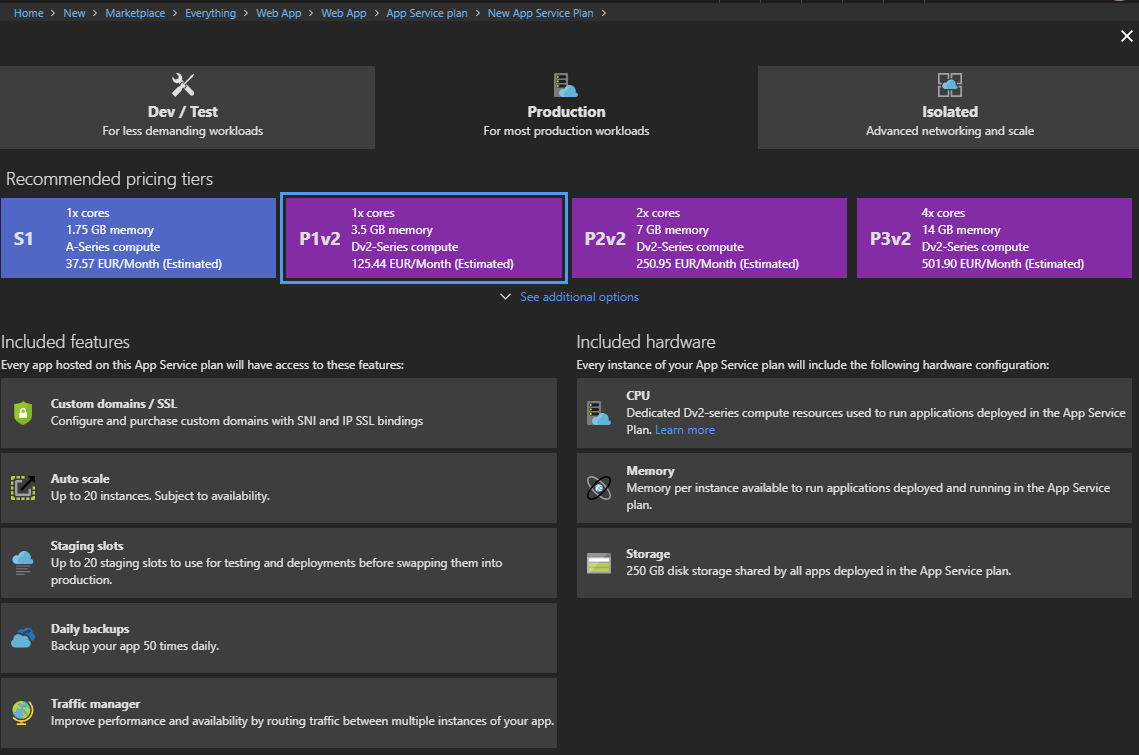Click the Auto scale icon
1139x755 pixels.
[x=22, y=487]
